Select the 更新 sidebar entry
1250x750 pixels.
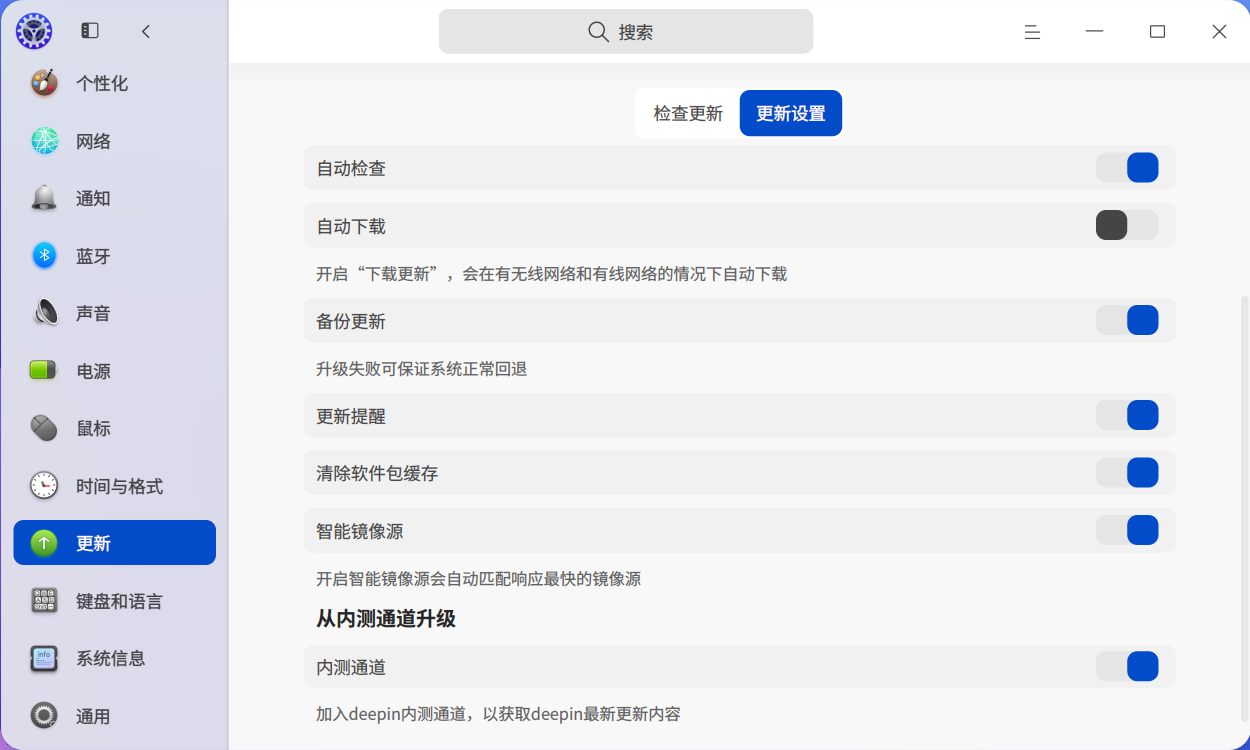115,543
